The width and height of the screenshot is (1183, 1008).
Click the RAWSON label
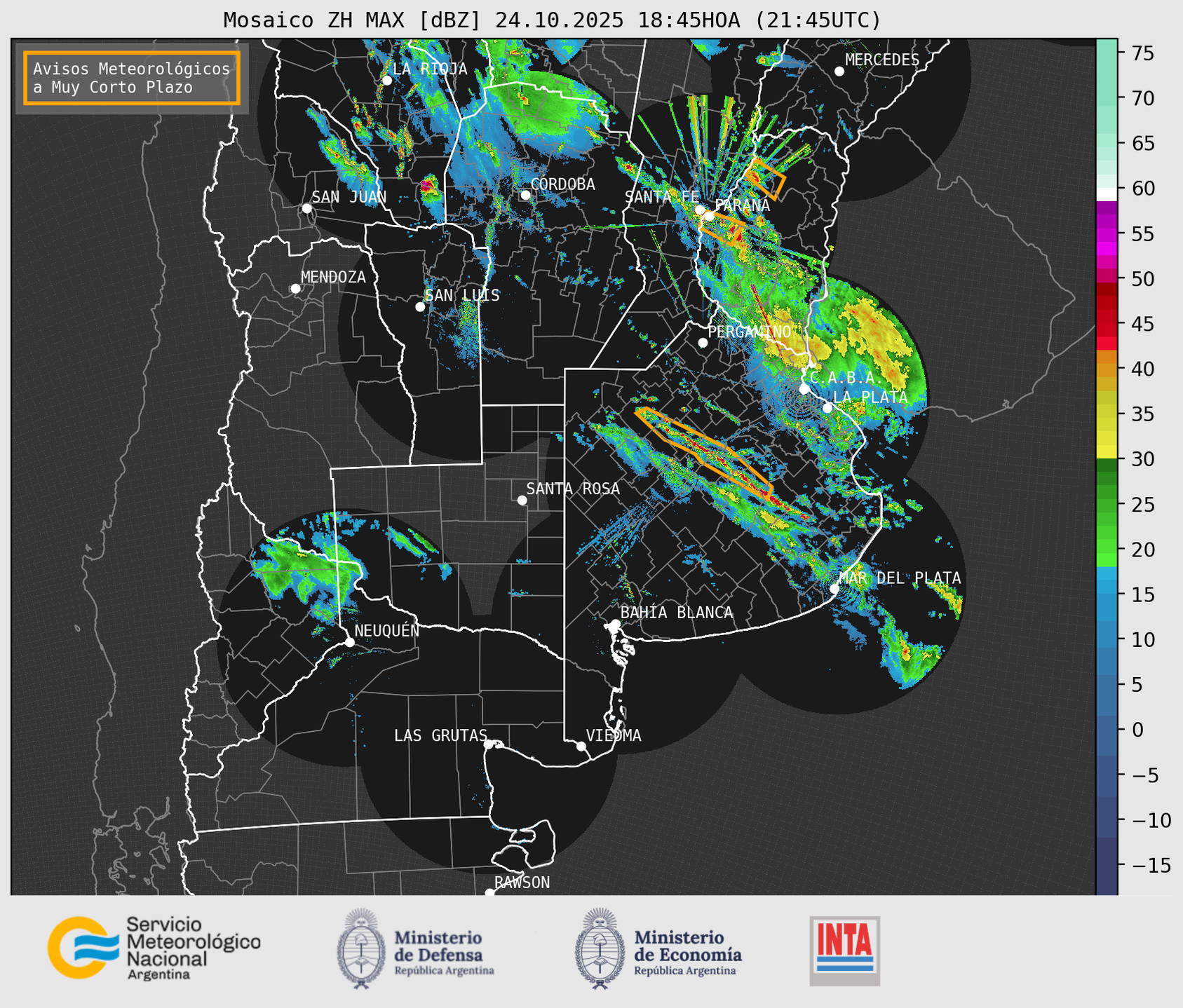(x=522, y=883)
